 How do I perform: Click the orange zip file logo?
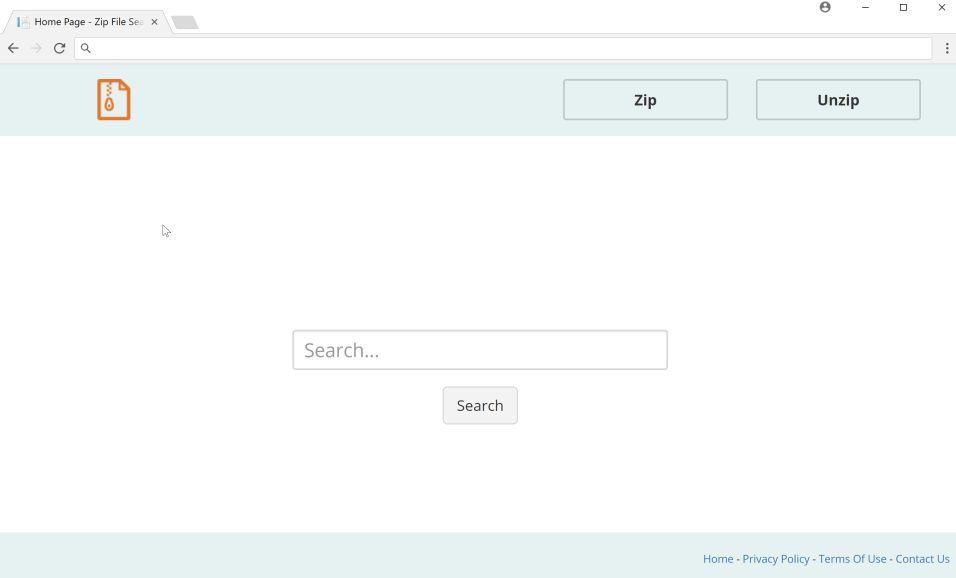click(113, 99)
